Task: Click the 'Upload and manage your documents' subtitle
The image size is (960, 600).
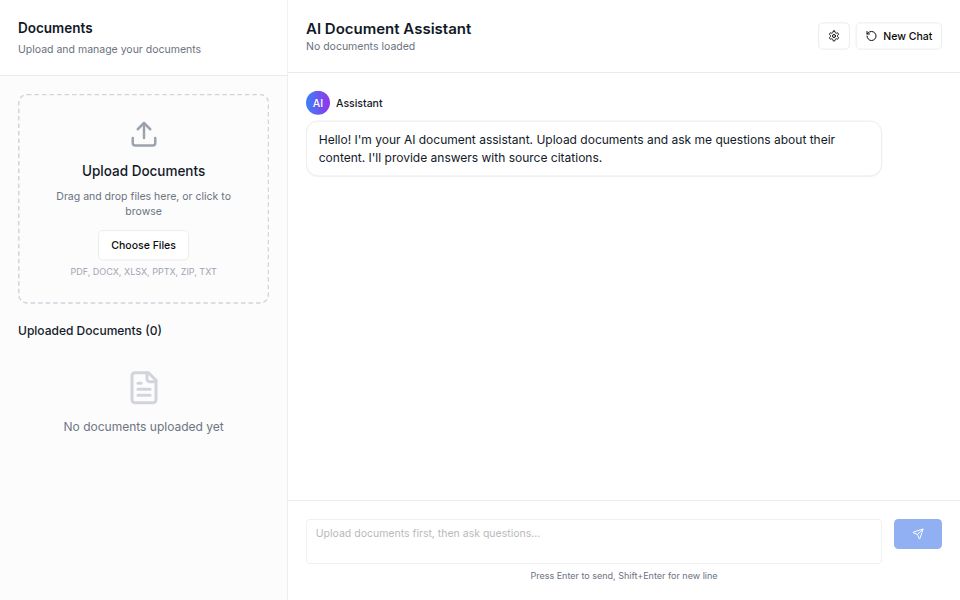Action: click(x=109, y=48)
